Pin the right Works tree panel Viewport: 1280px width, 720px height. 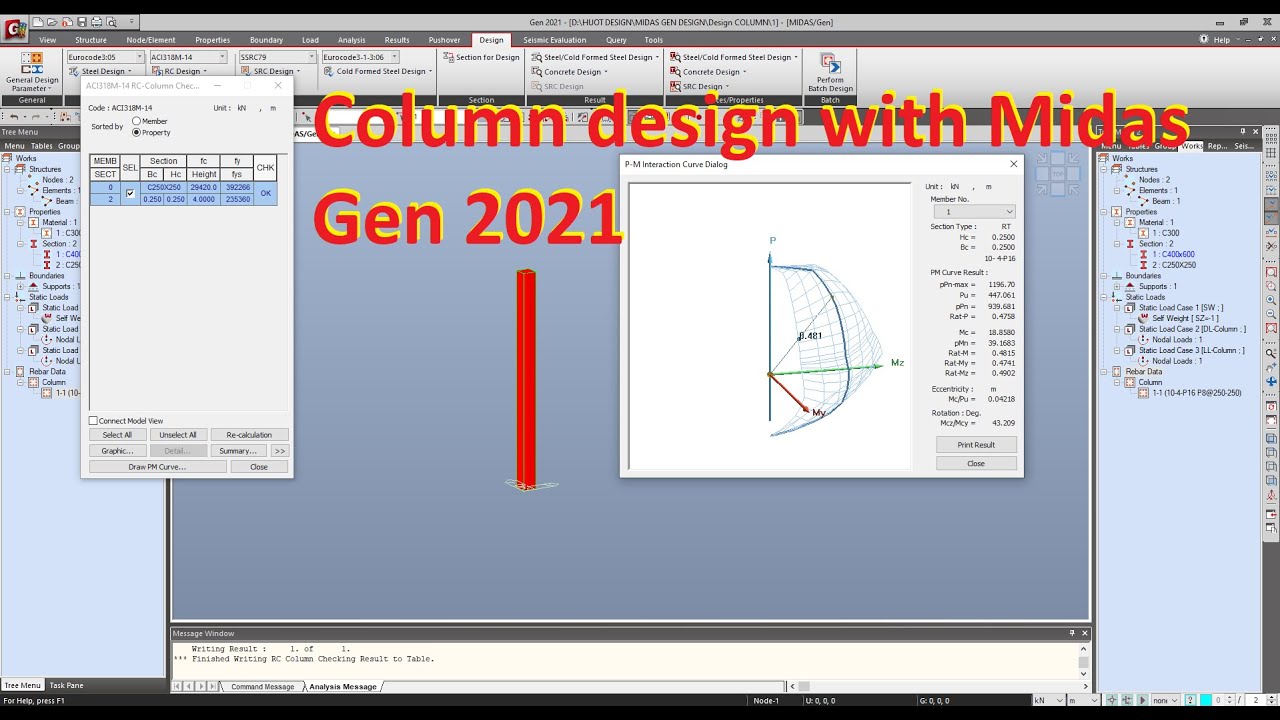point(1243,131)
